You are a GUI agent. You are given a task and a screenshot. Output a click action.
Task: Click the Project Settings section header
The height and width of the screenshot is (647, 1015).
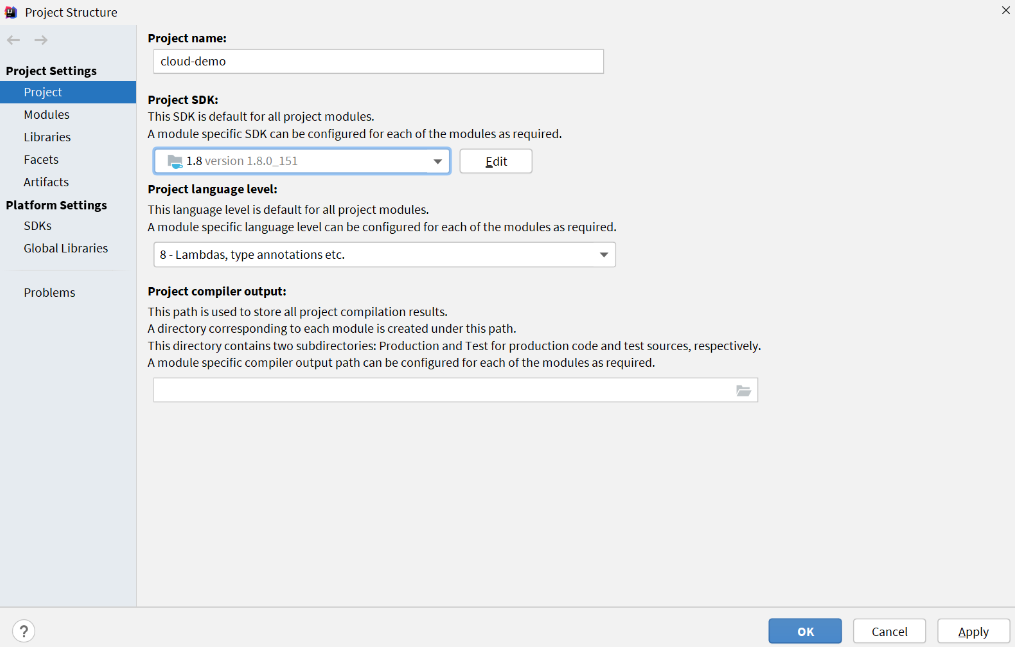(x=51, y=71)
